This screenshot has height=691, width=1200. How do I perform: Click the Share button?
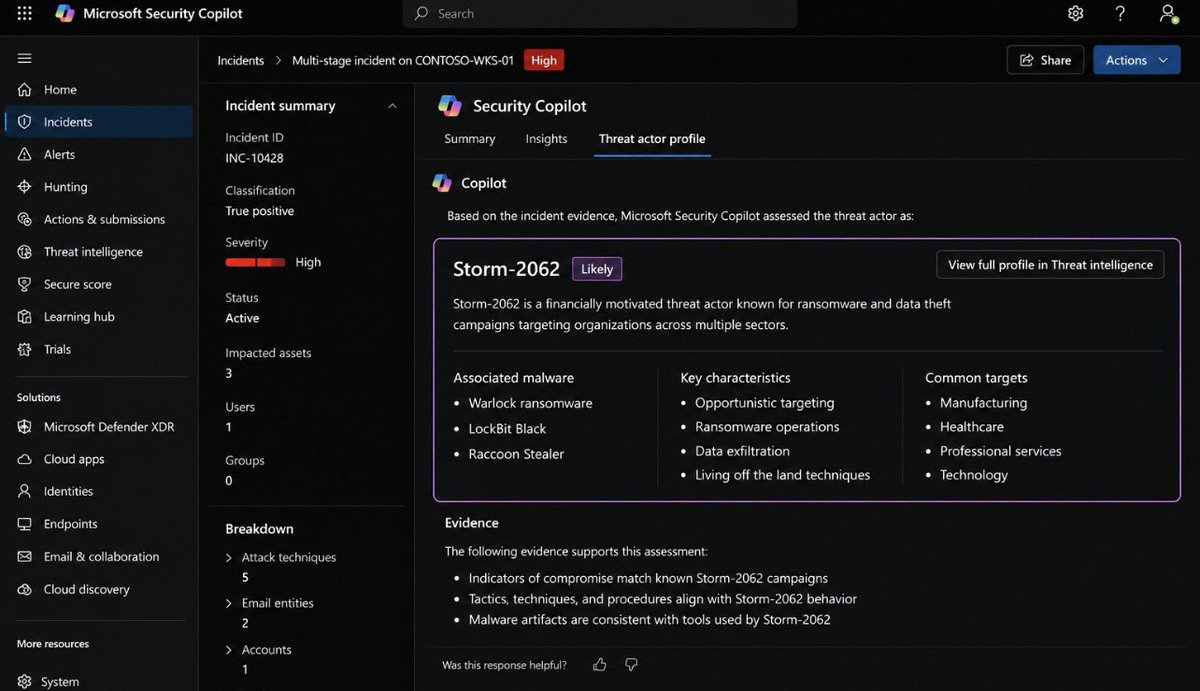(1045, 60)
